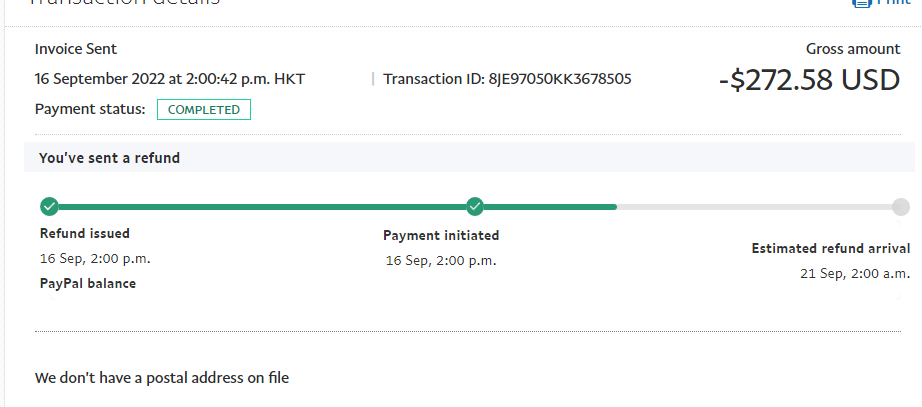Click the Refund issued step label

pyautogui.click(x=85, y=234)
